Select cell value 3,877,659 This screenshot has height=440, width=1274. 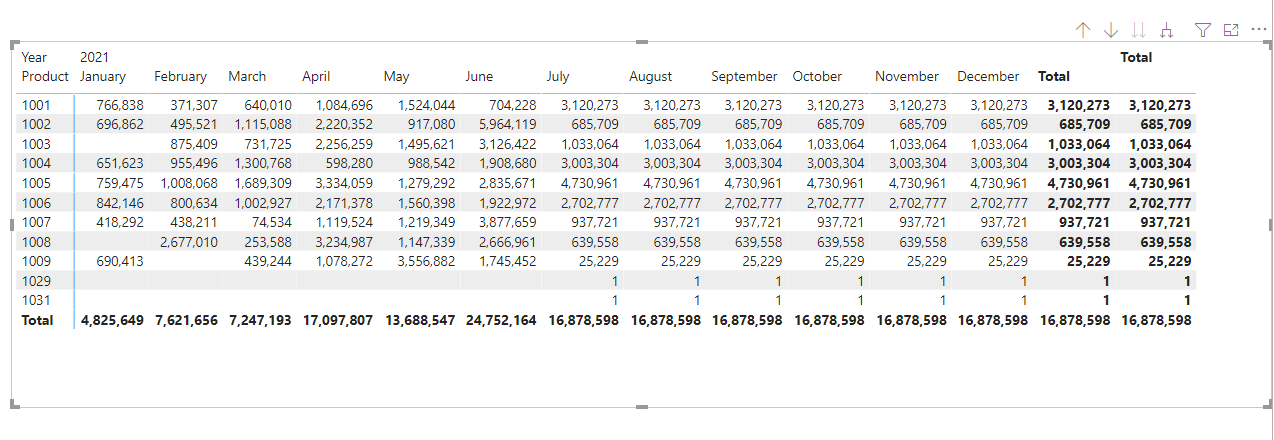[x=508, y=222]
